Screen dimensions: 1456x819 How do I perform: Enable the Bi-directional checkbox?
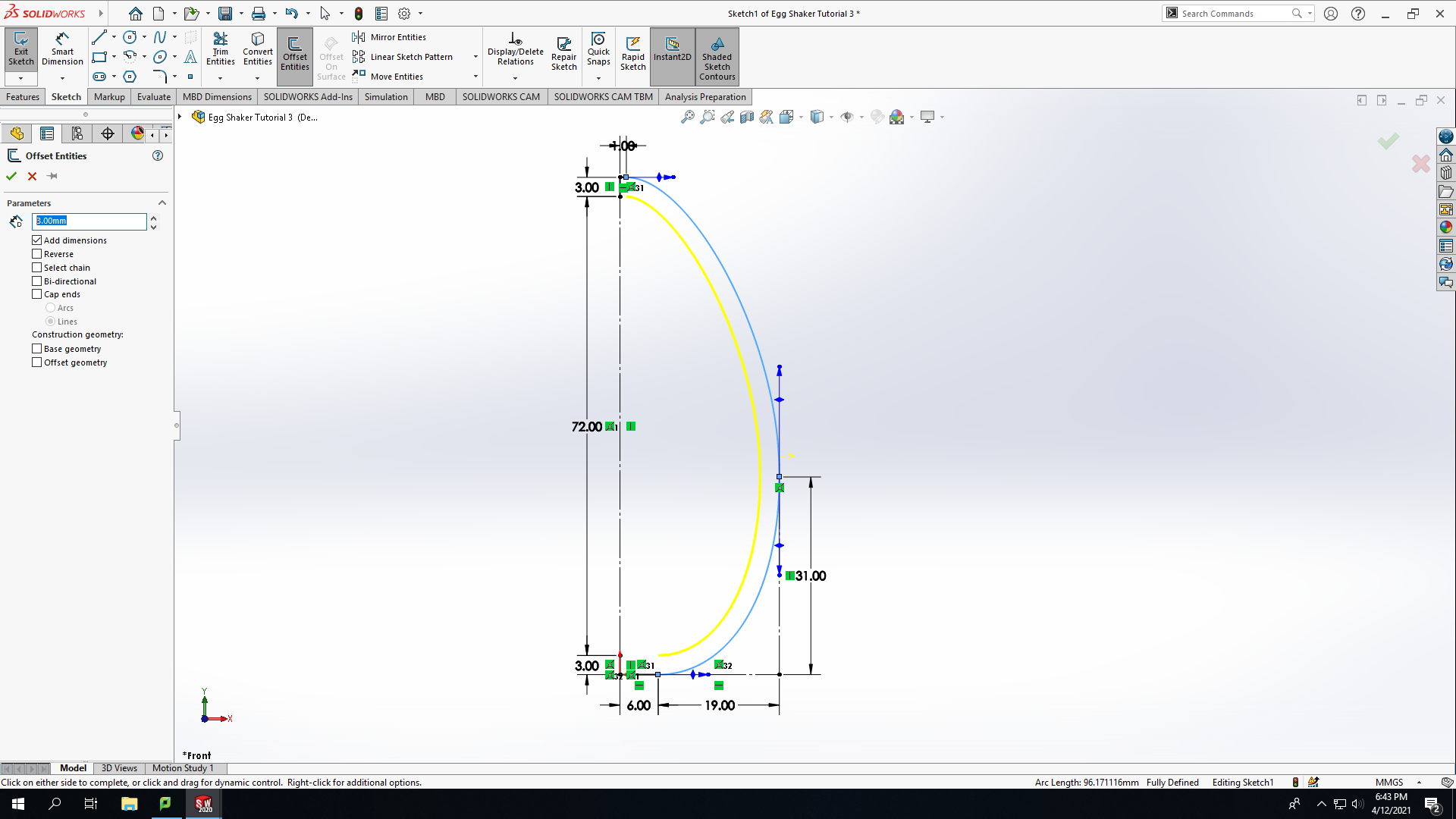point(36,281)
